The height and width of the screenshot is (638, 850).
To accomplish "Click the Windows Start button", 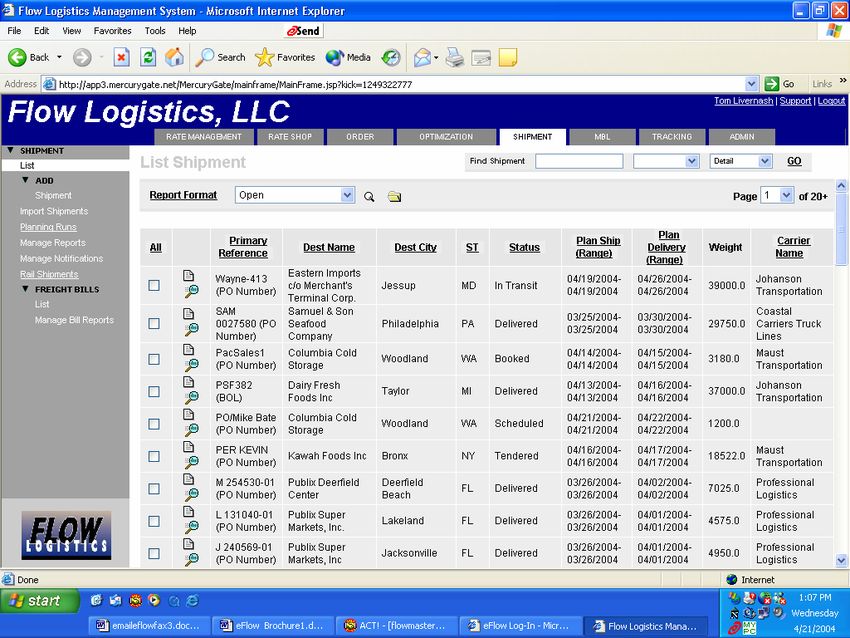I will tap(40, 601).
